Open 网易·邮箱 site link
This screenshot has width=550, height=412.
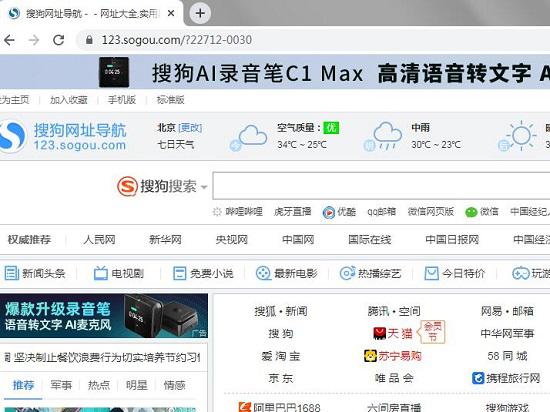507,311
